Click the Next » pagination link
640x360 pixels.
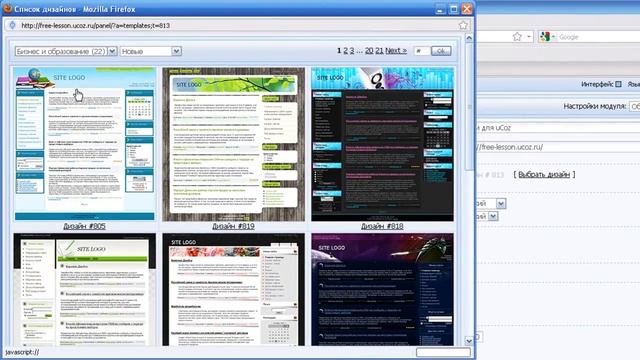tap(396, 51)
